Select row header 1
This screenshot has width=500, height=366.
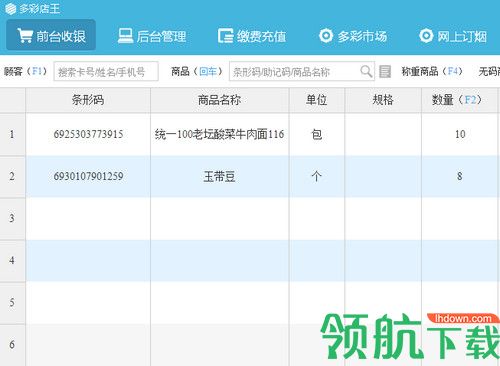[x=12, y=134]
